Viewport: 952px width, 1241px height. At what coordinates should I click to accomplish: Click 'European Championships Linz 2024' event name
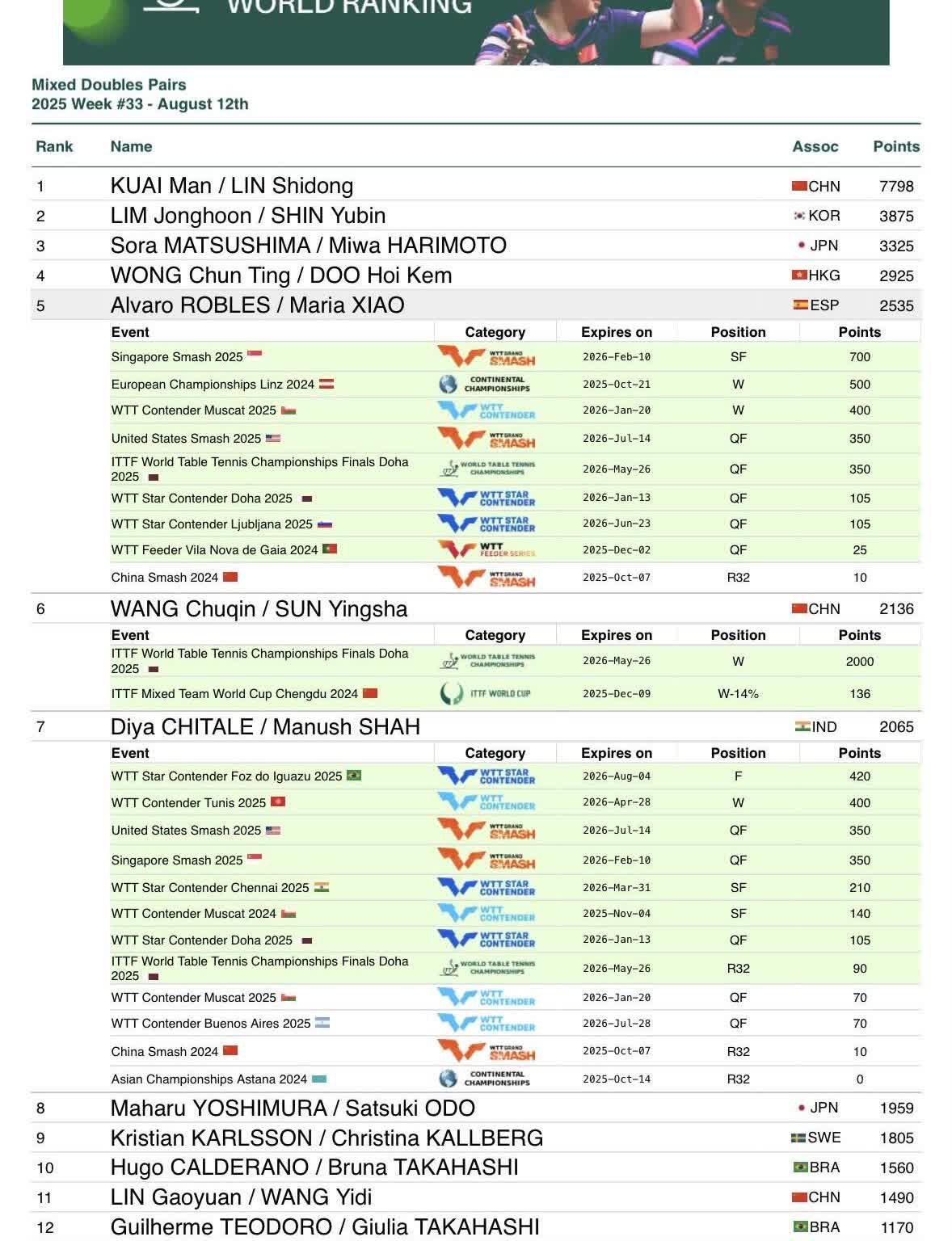213,385
